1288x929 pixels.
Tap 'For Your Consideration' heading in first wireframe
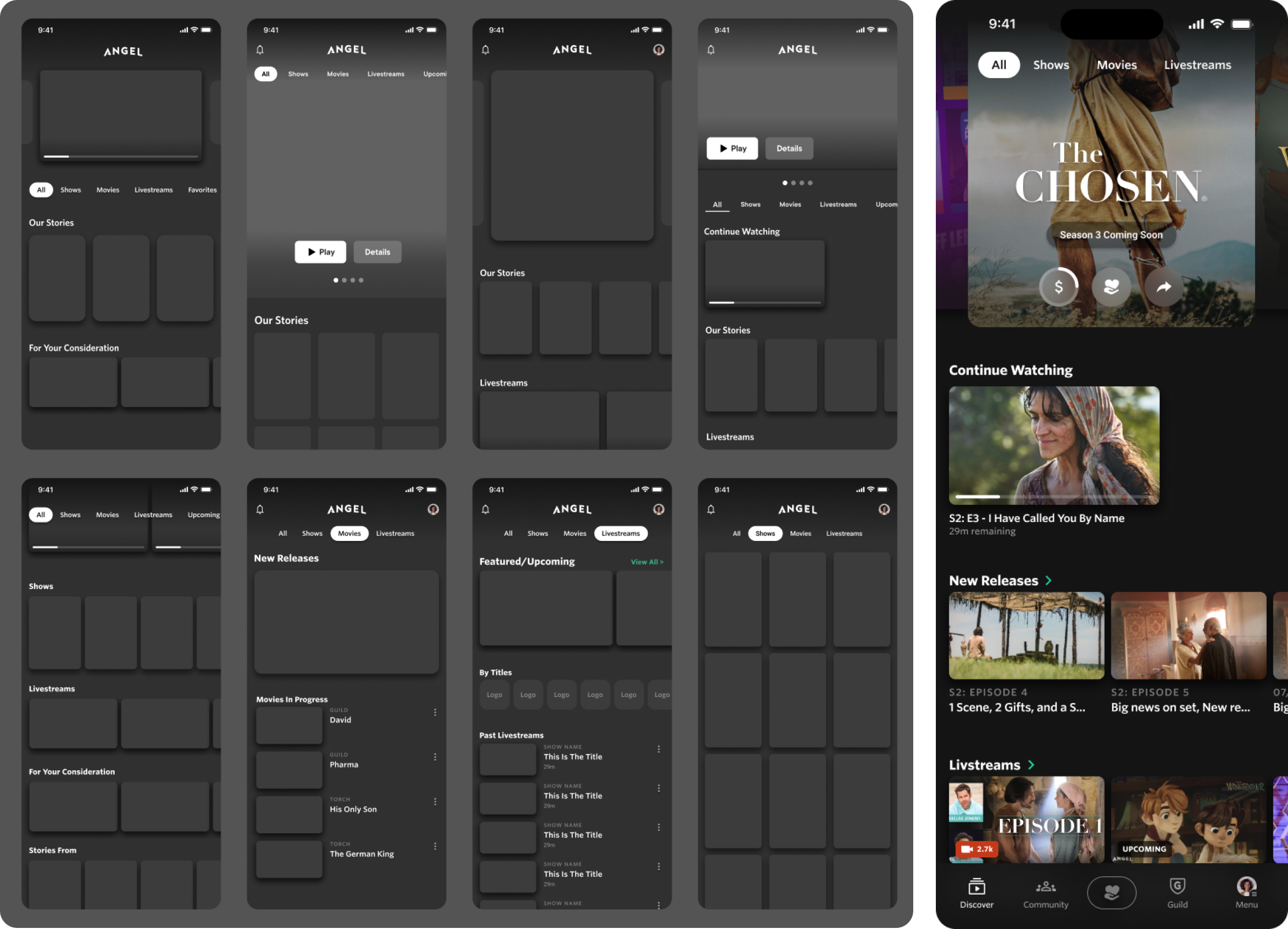[74, 348]
